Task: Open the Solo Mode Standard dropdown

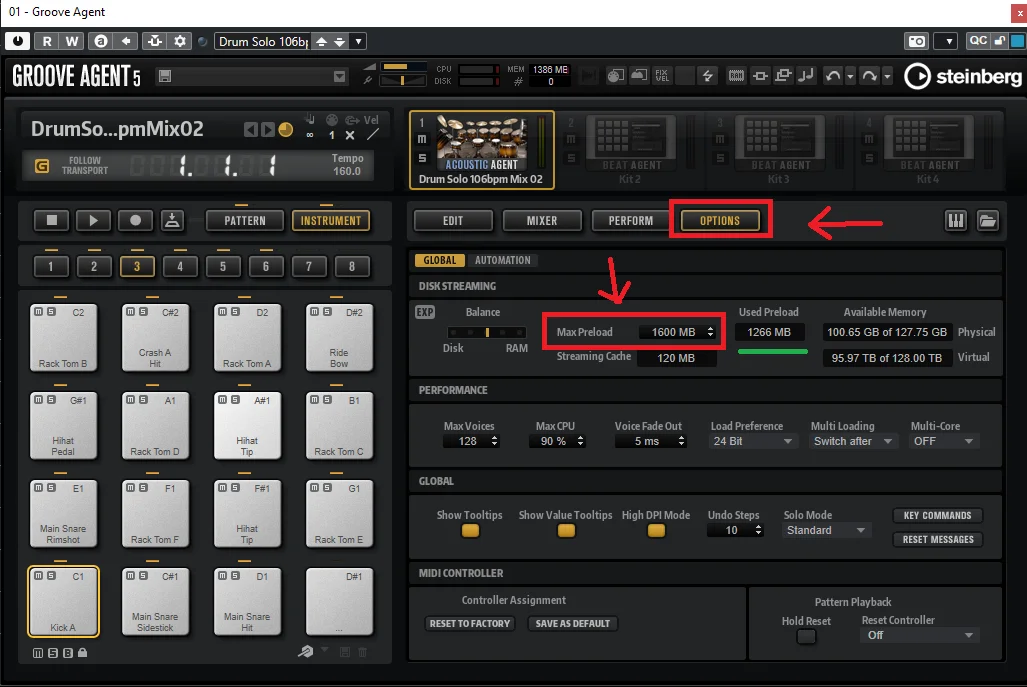Action: click(826, 530)
